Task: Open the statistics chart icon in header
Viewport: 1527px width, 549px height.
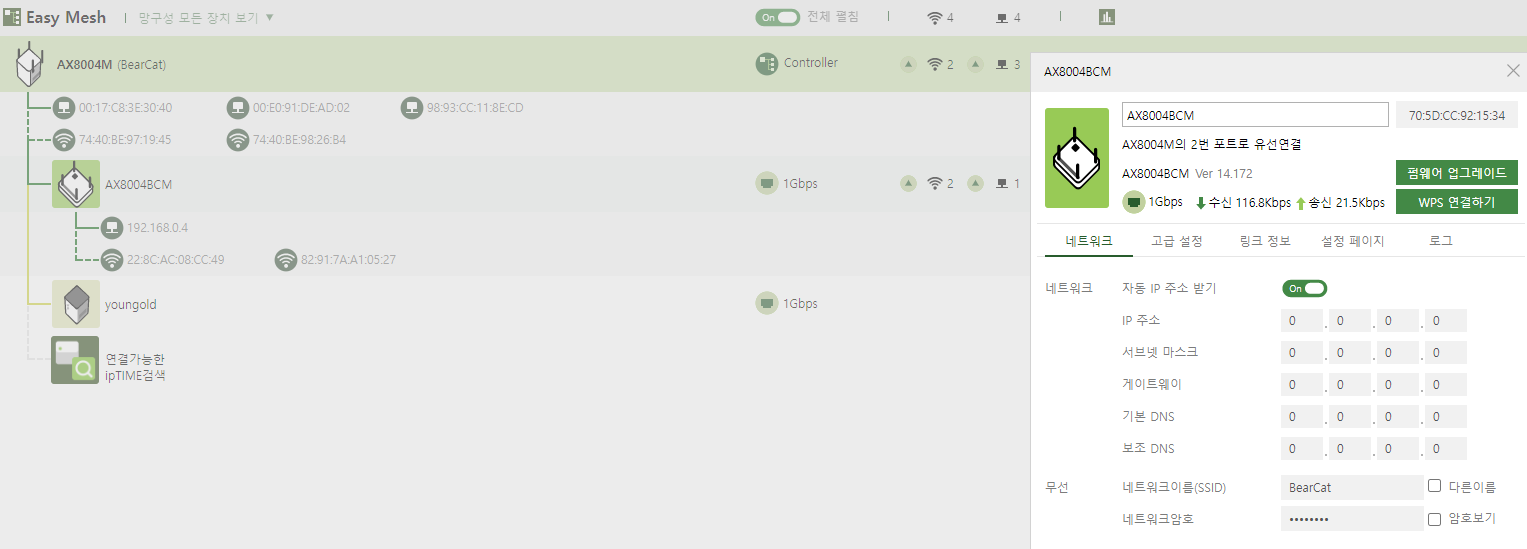Action: click(x=1107, y=17)
